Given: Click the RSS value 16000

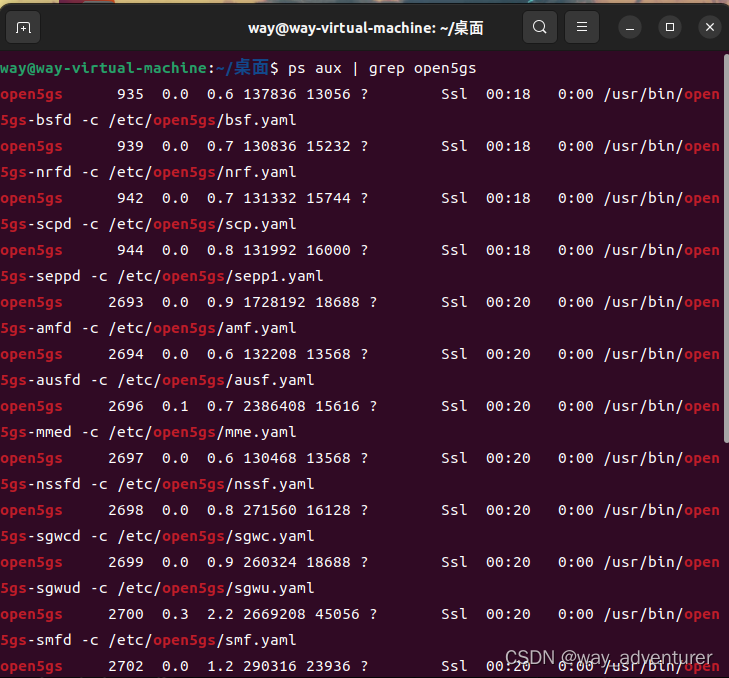Looking at the screenshot, I should click(x=328, y=251).
